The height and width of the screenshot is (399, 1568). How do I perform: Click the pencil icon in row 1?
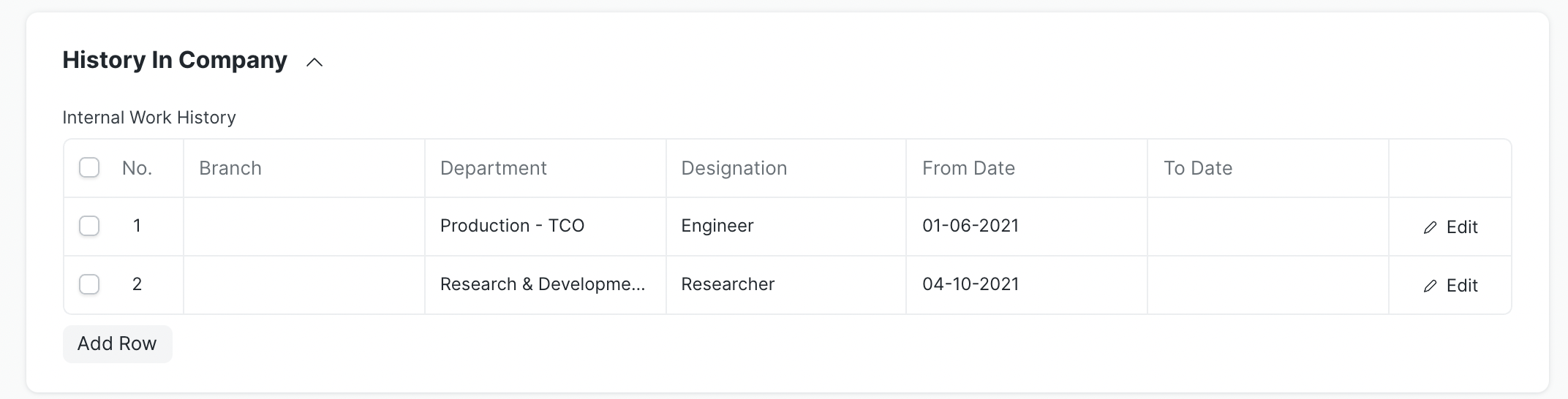point(1430,227)
